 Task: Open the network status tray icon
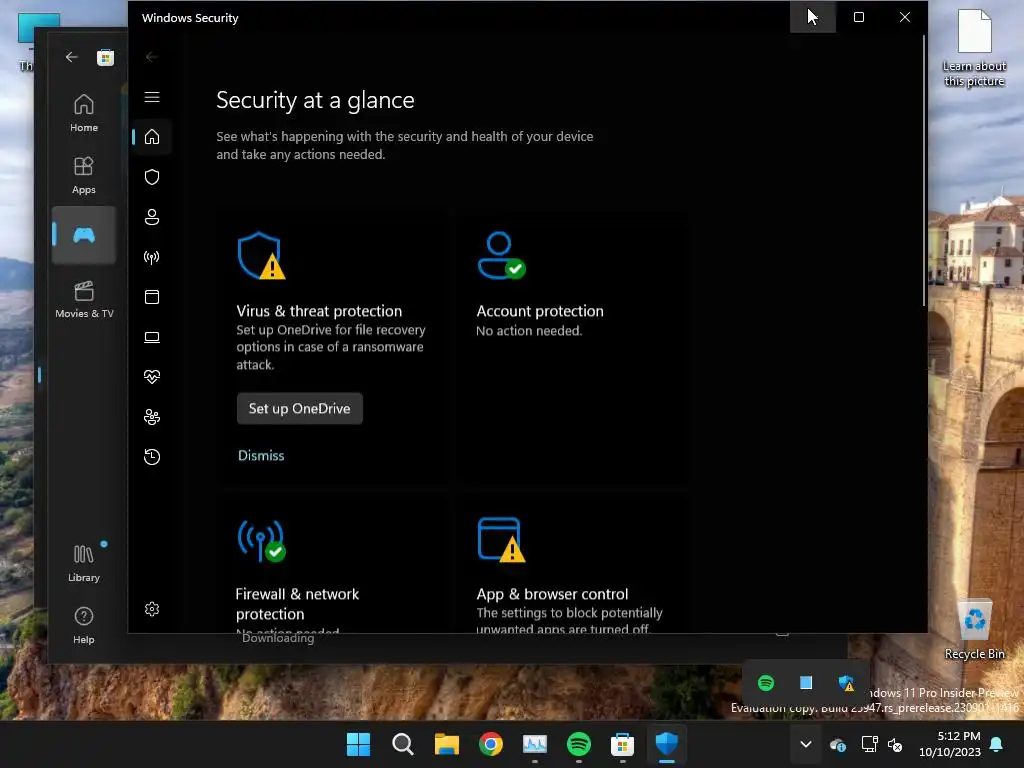[x=869, y=744]
